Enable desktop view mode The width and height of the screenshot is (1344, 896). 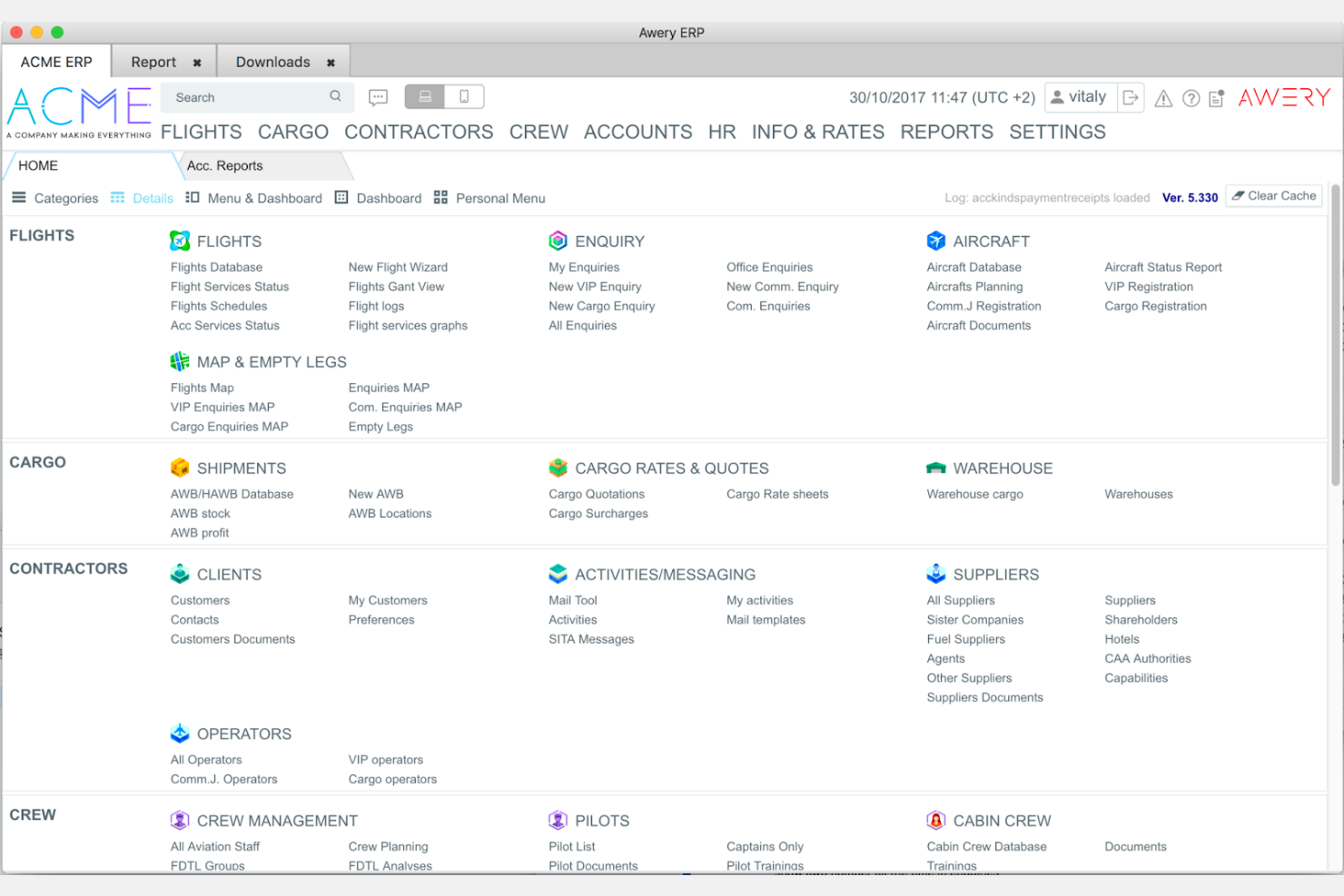pyautogui.click(x=424, y=96)
